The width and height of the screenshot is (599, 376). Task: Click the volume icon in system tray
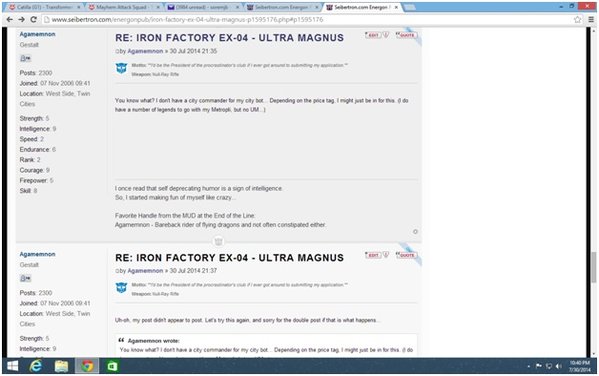559,366
